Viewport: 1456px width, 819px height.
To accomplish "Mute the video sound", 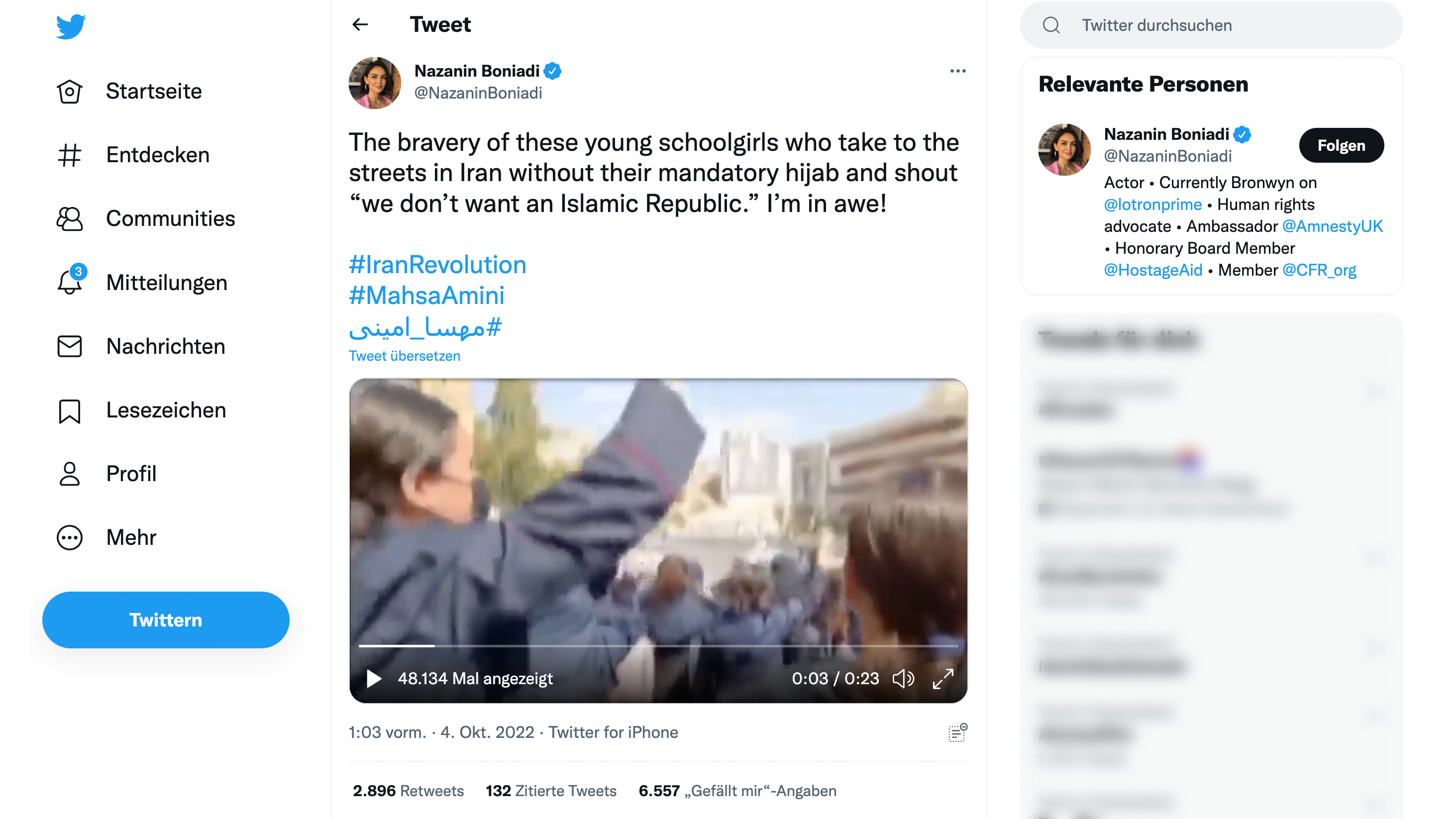I will pyautogui.click(x=903, y=678).
